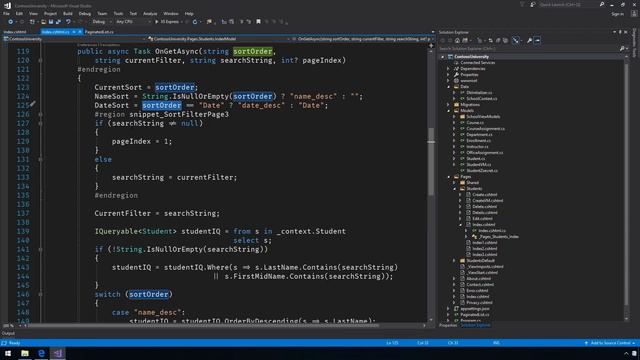Open the ContosoUniversity project navigation dropdown
Screen dimensions: 640x360
click(74, 39)
